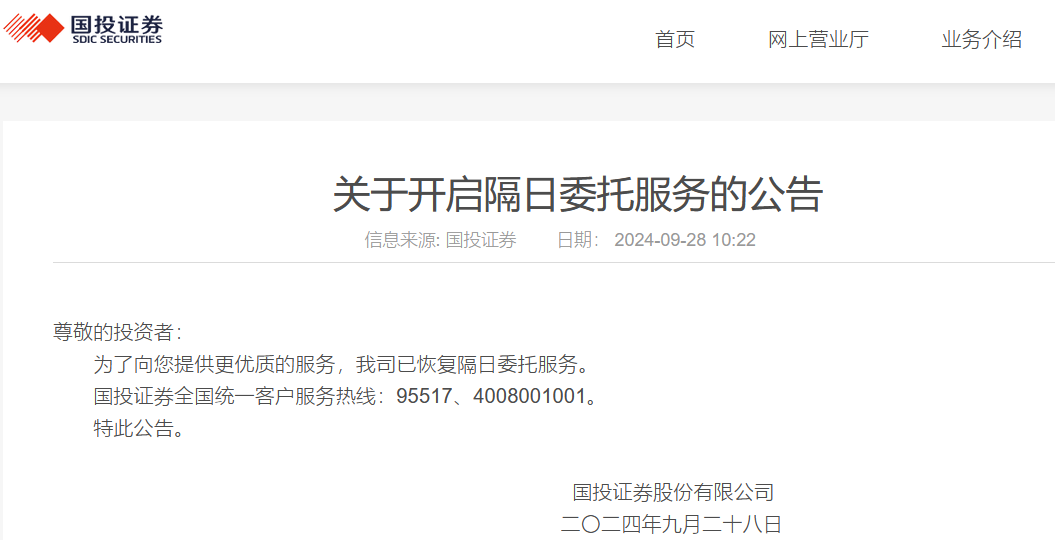Click the hotline number 95517
The height and width of the screenshot is (540, 1055).
click(424, 396)
